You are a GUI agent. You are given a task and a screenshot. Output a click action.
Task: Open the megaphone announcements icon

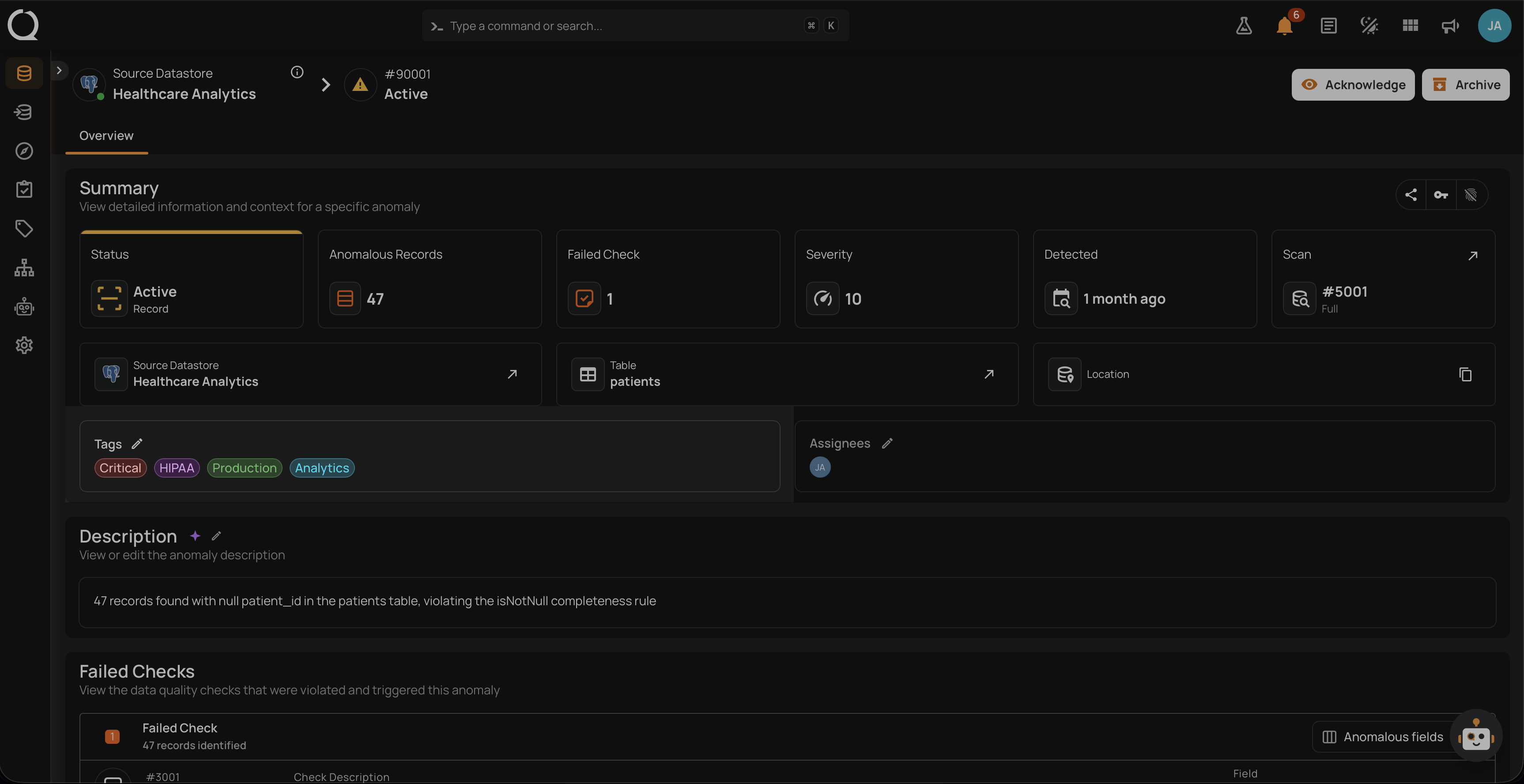point(1450,26)
